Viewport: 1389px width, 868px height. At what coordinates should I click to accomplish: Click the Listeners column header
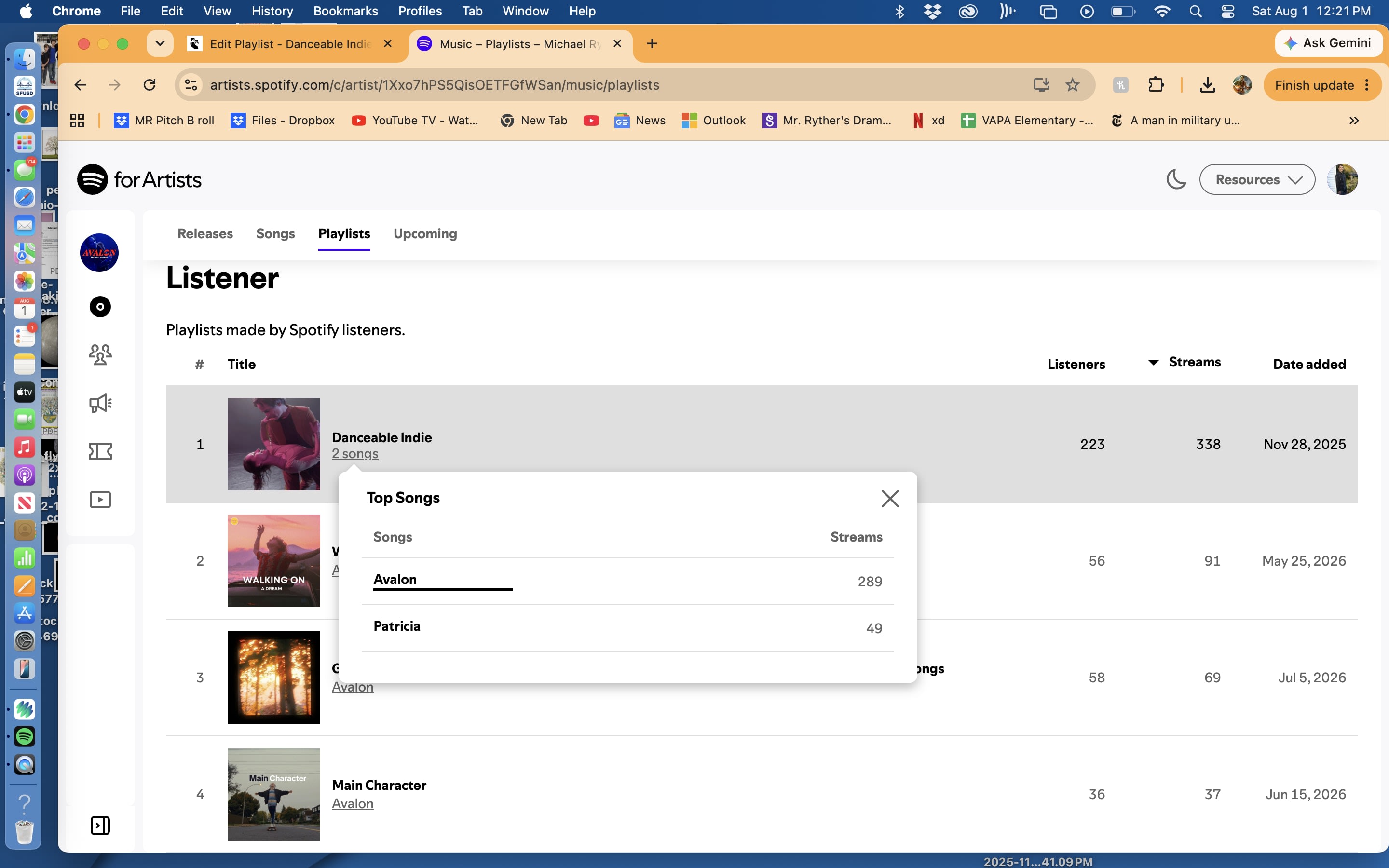pos(1076,365)
